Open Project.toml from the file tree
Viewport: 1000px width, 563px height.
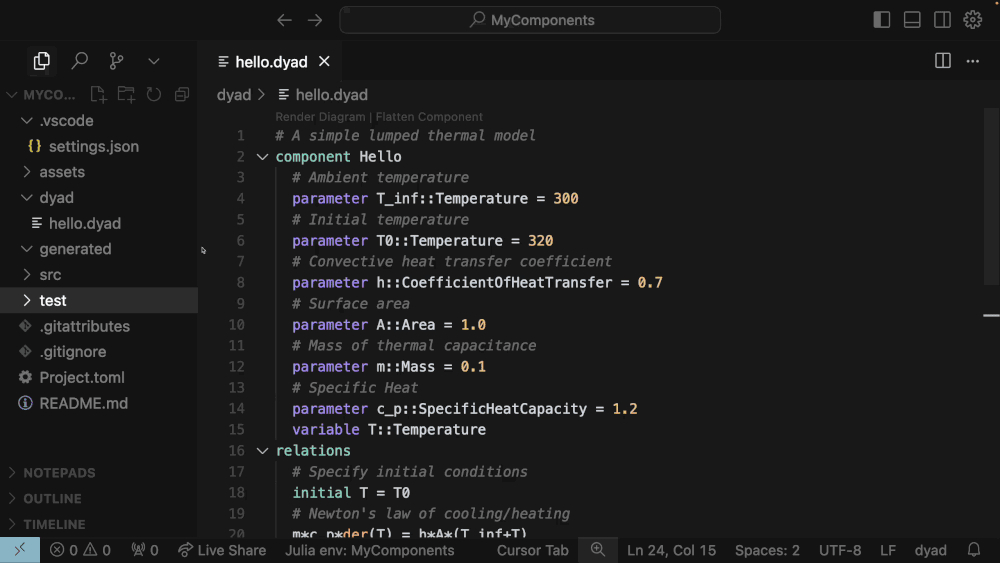[x=82, y=378]
